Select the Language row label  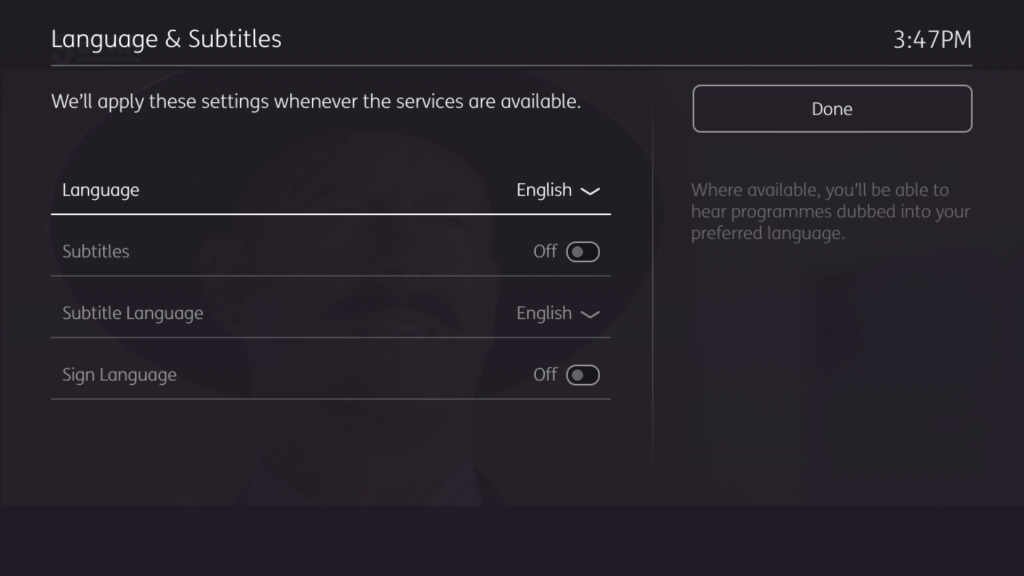pyautogui.click(x=101, y=190)
